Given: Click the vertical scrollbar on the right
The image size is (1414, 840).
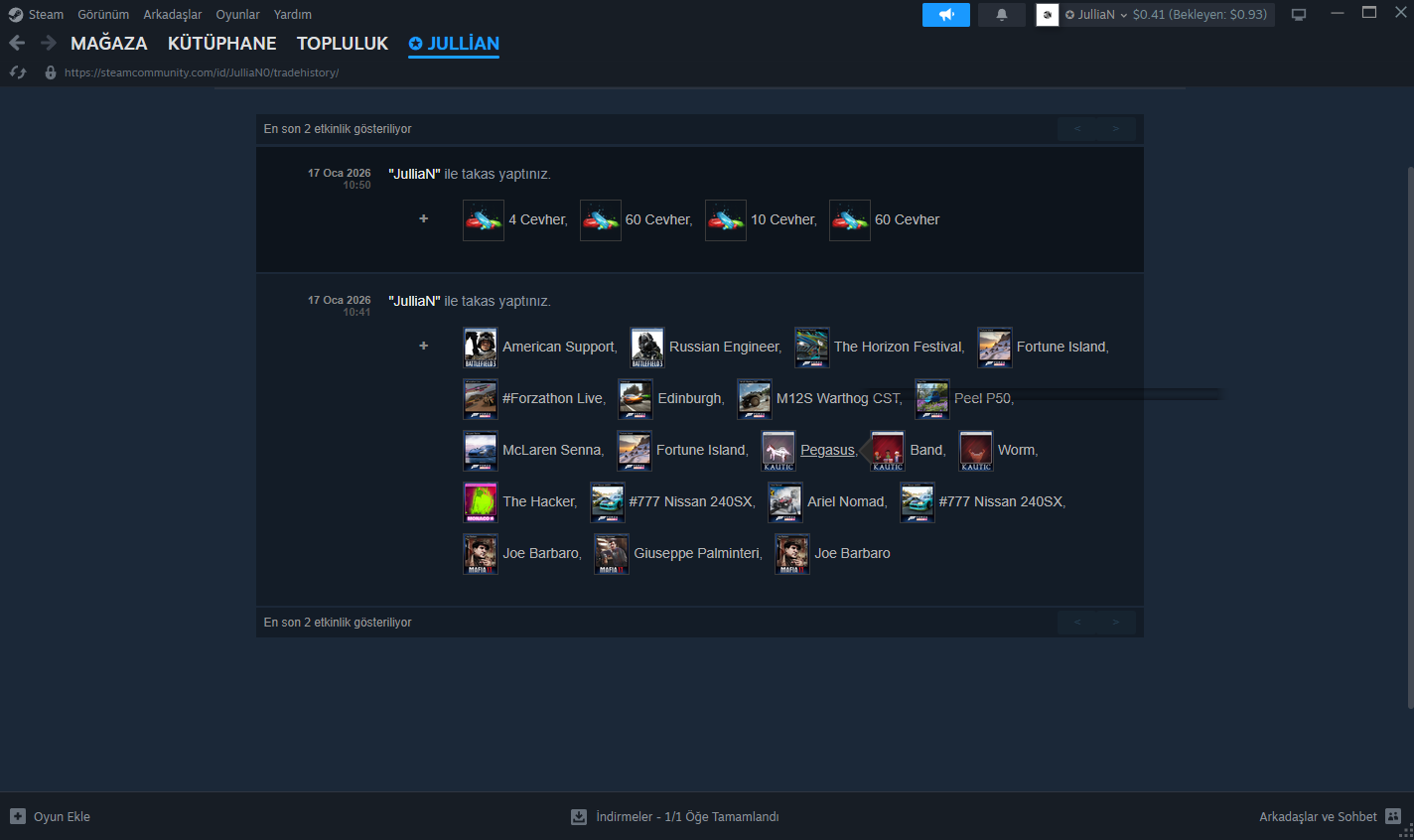Looking at the screenshot, I should point(1410,437).
